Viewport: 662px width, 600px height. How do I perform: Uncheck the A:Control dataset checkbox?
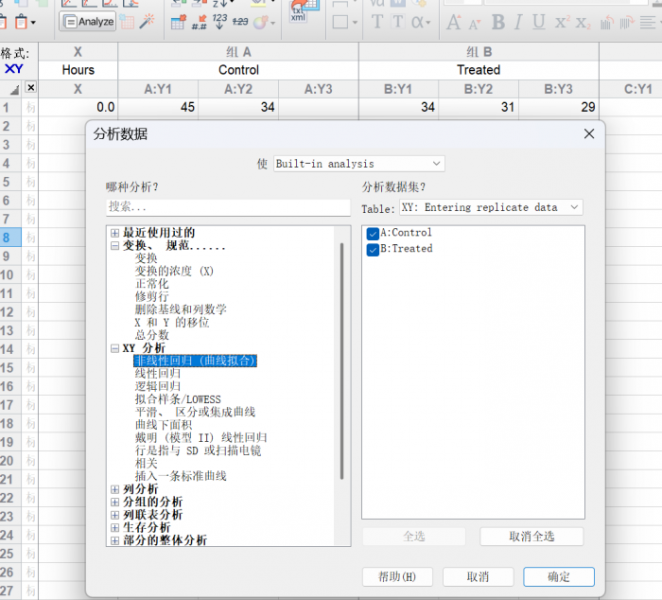point(373,233)
